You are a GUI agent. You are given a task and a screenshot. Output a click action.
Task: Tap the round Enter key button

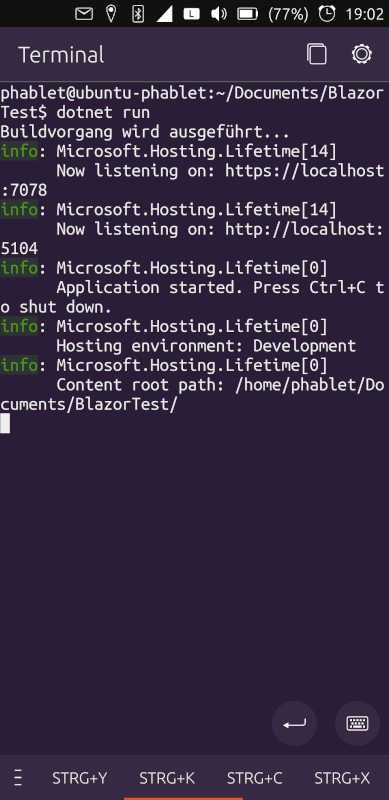tap(294, 723)
